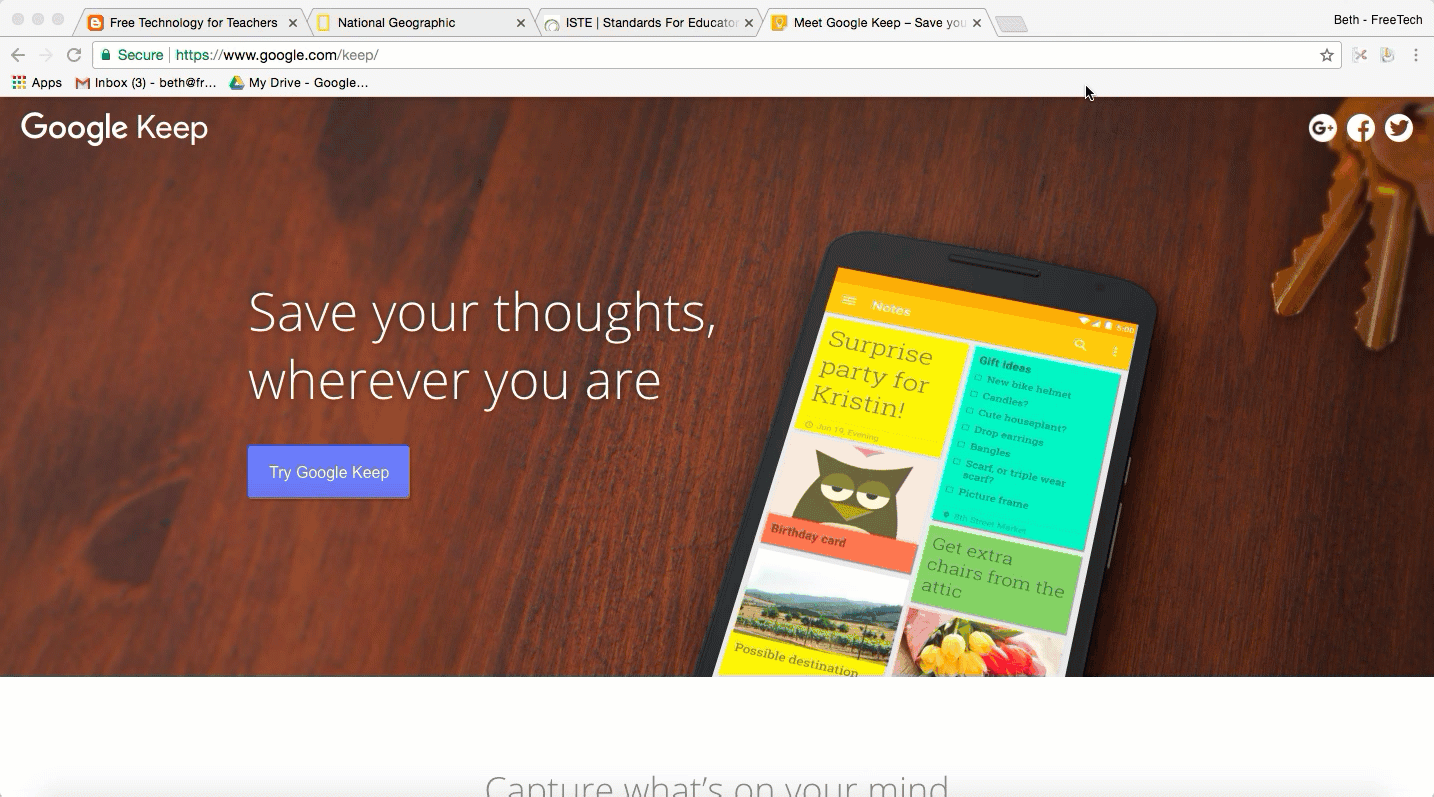Click the Save your thoughts headline
This screenshot has width=1434, height=797.
tap(482, 346)
